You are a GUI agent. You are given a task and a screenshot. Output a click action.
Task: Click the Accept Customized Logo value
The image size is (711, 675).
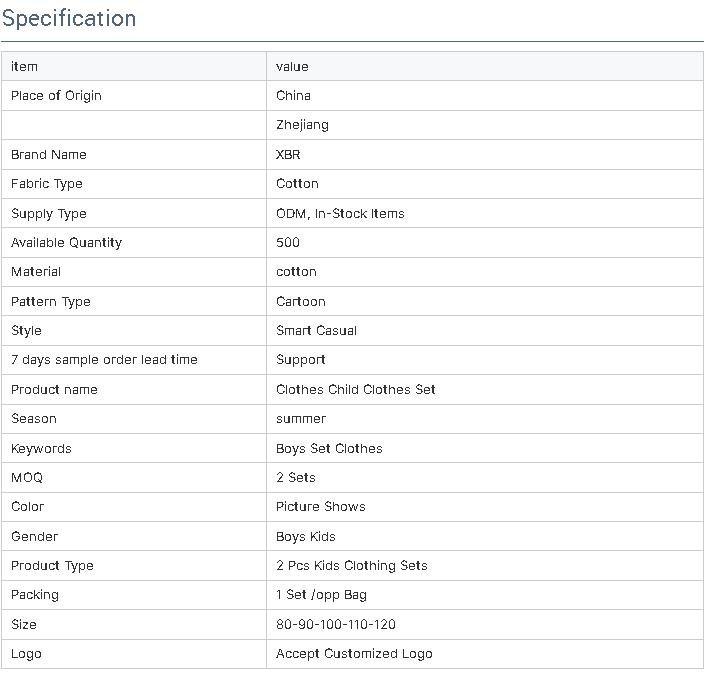tap(354, 654)
